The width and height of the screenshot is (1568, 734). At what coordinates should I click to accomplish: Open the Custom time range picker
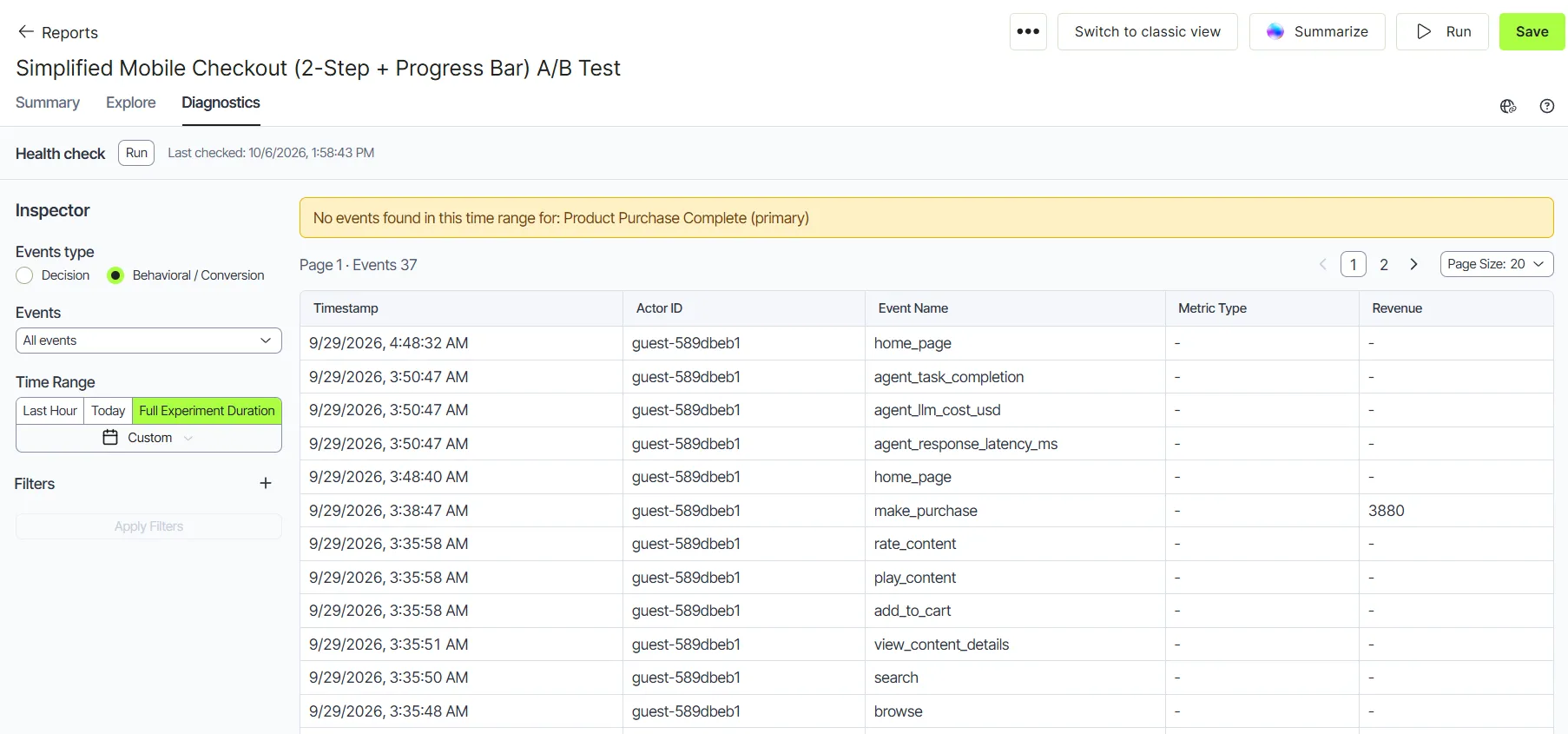click(148, 438)
